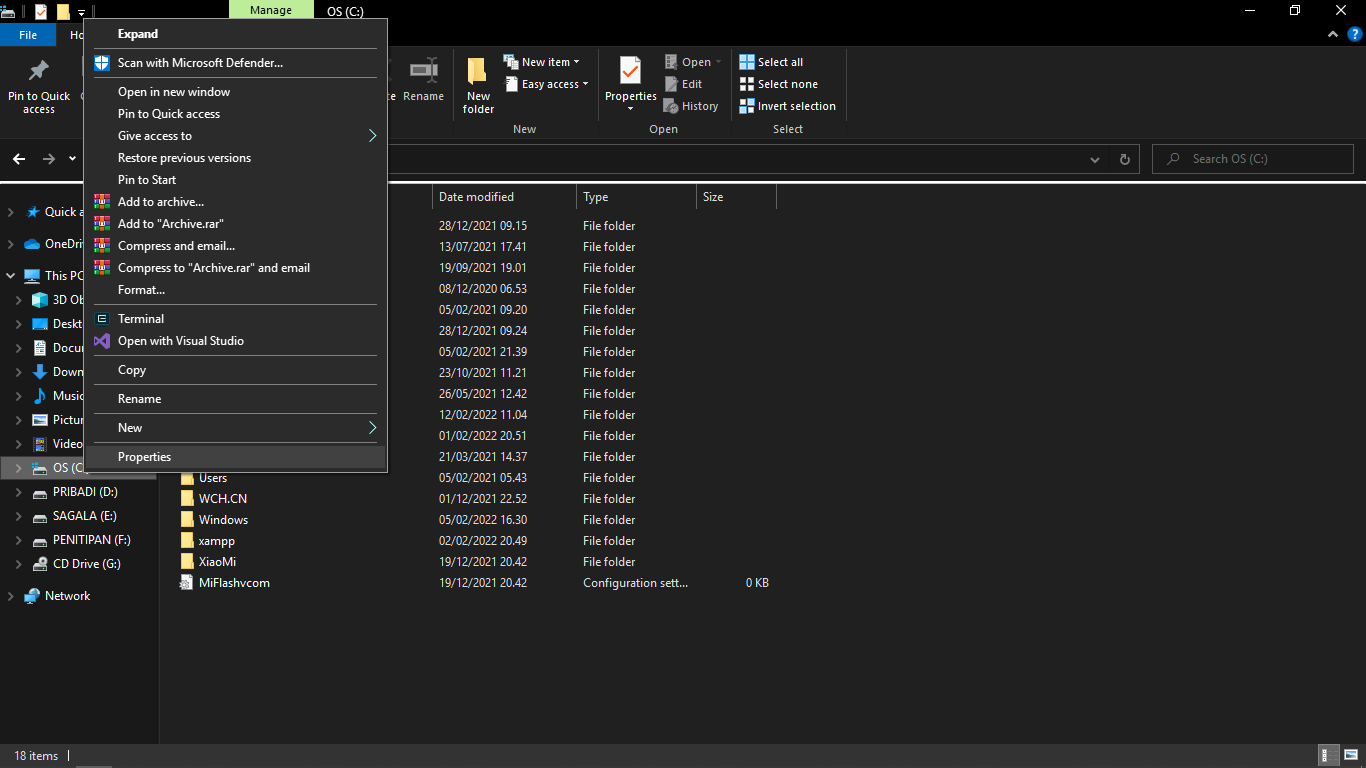Click the Visual Studio icon in menu
Image resolution: width=1366 pixels, height=768 pixels.
(102, 341)
